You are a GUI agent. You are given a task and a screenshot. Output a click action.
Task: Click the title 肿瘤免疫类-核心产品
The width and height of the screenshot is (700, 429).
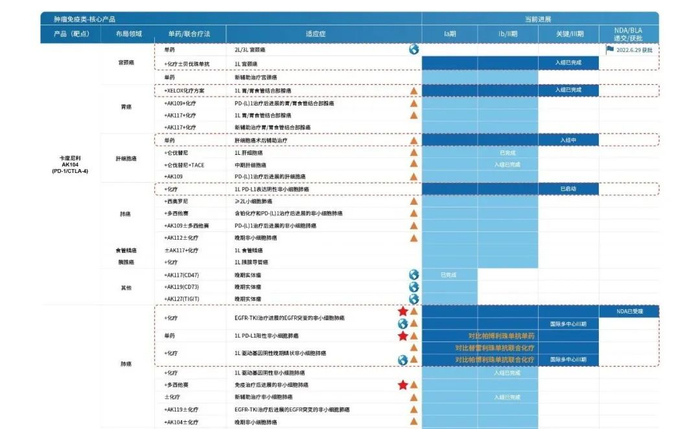click(x=84, y=19)
